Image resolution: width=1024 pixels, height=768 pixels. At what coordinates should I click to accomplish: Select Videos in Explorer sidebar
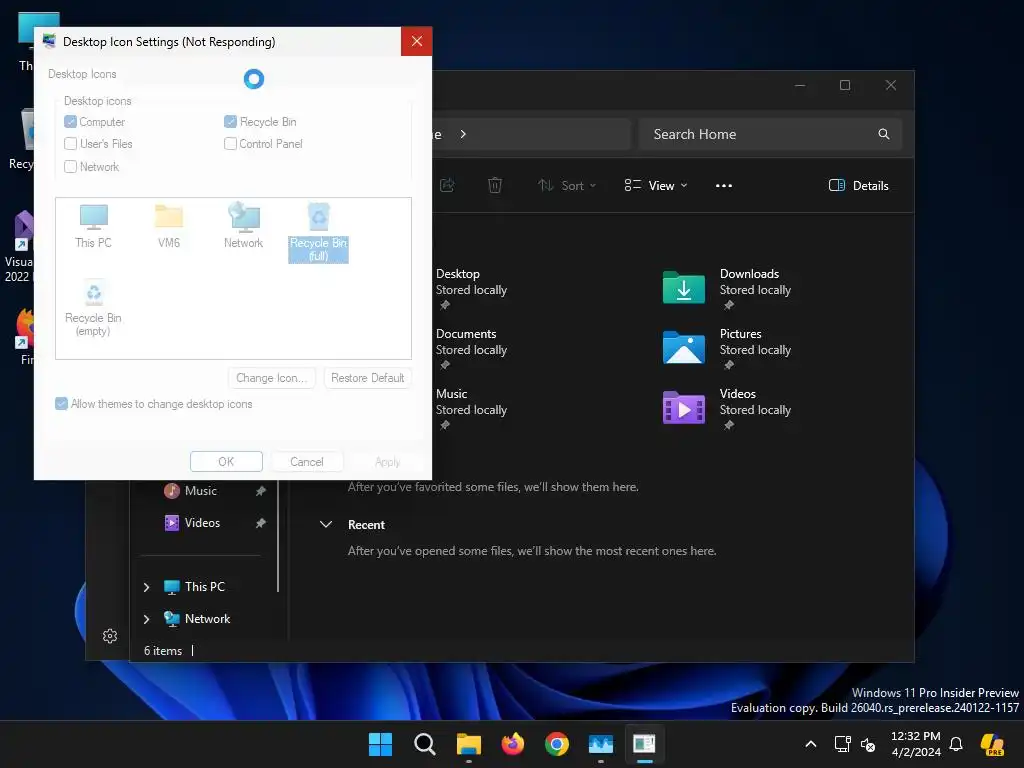[x=202, y=522]
